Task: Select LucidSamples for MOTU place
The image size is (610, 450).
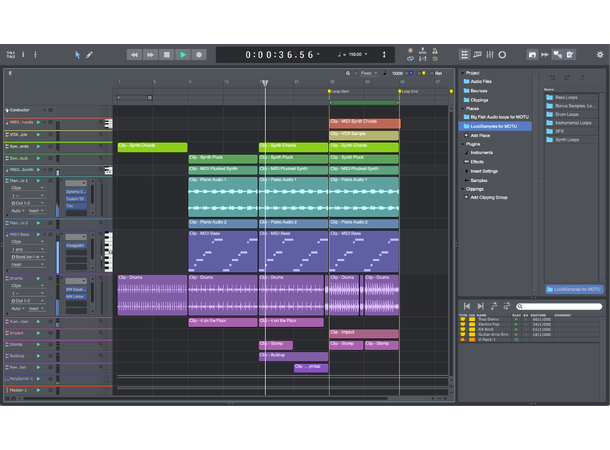Action: click(x=495, y=126)
